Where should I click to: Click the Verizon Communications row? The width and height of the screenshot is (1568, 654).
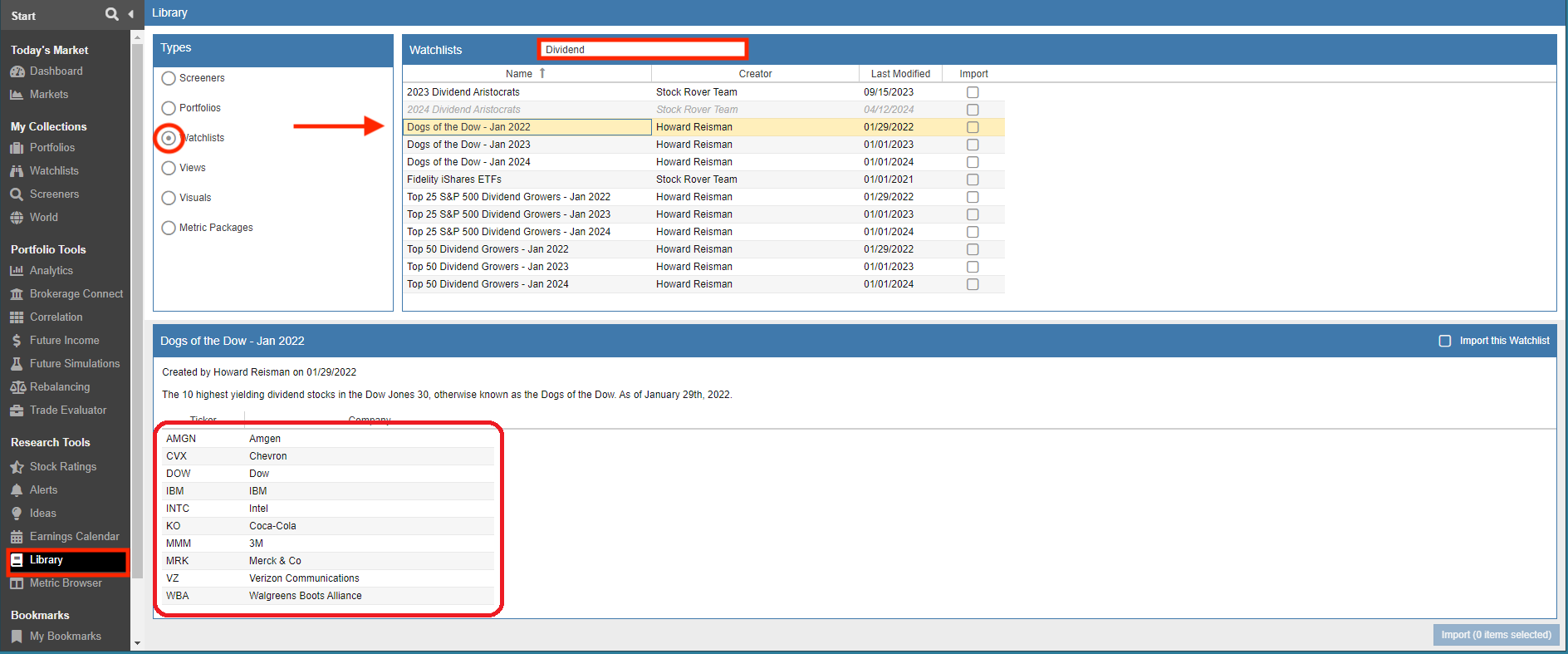click(328, 578)
